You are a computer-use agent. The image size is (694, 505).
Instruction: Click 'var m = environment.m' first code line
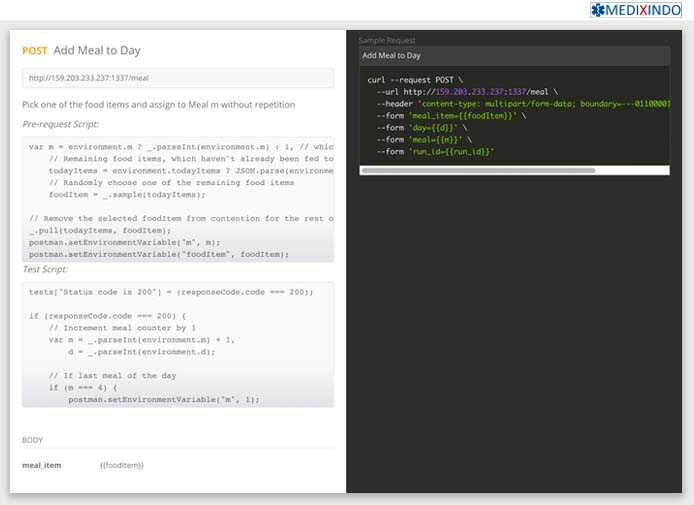[x=181, y=147]
